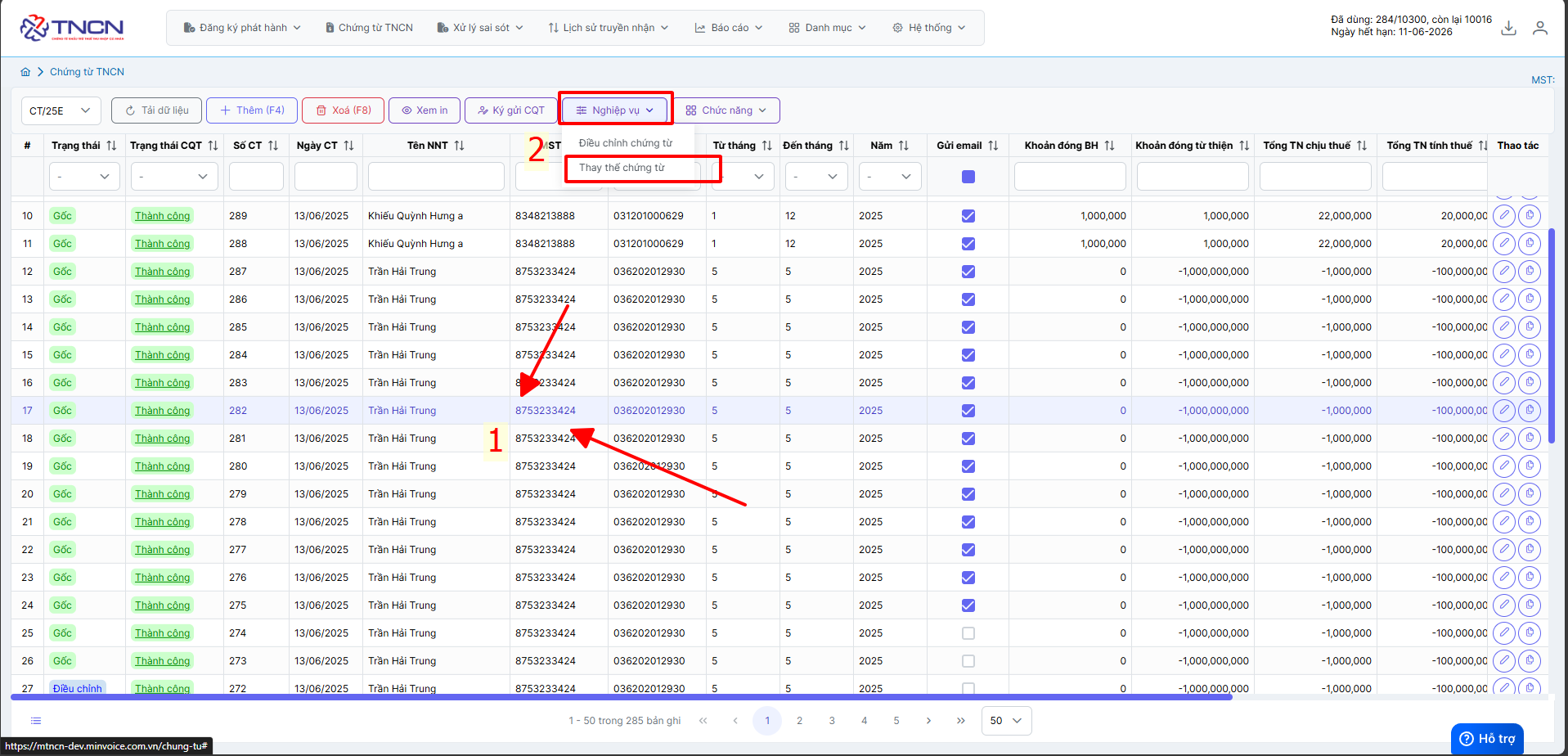Copy certificate number 285
Image resolution: width=1568 pixels, height=756 pixels.
[x=1530, y=327]
